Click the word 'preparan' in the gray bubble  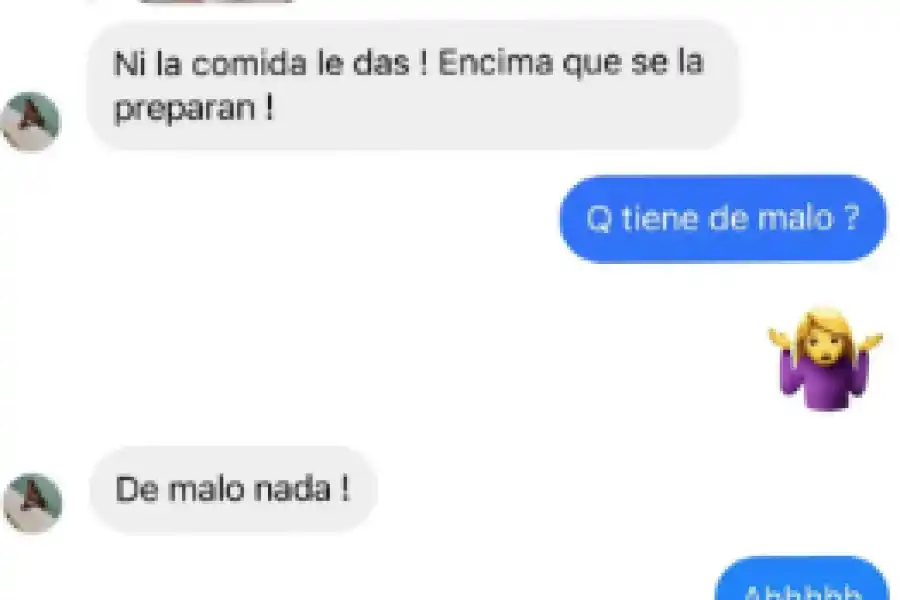point(185,109)
